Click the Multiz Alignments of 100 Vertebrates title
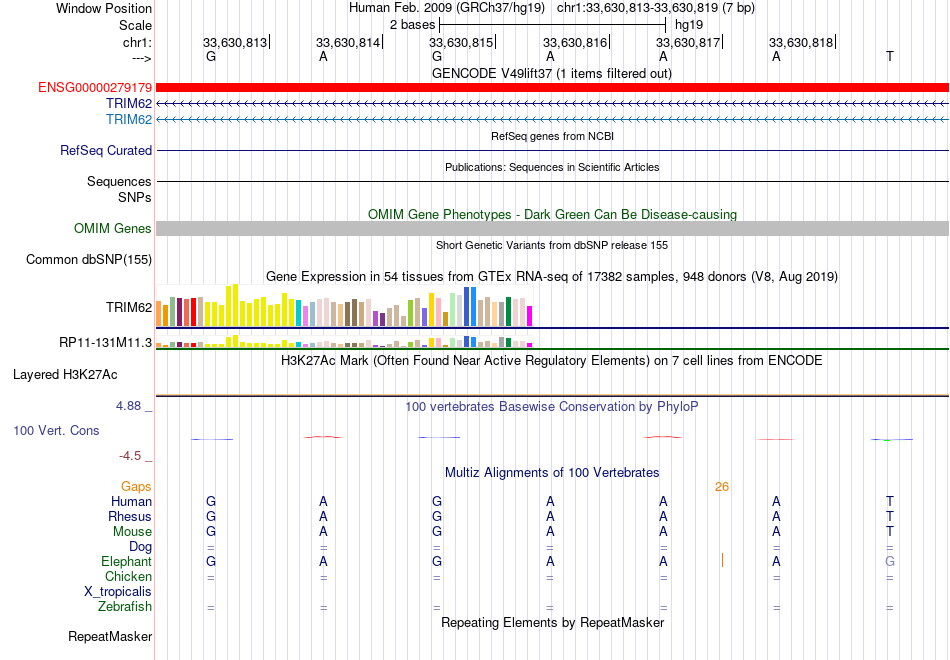950x660 pixels. coord(552,473)
